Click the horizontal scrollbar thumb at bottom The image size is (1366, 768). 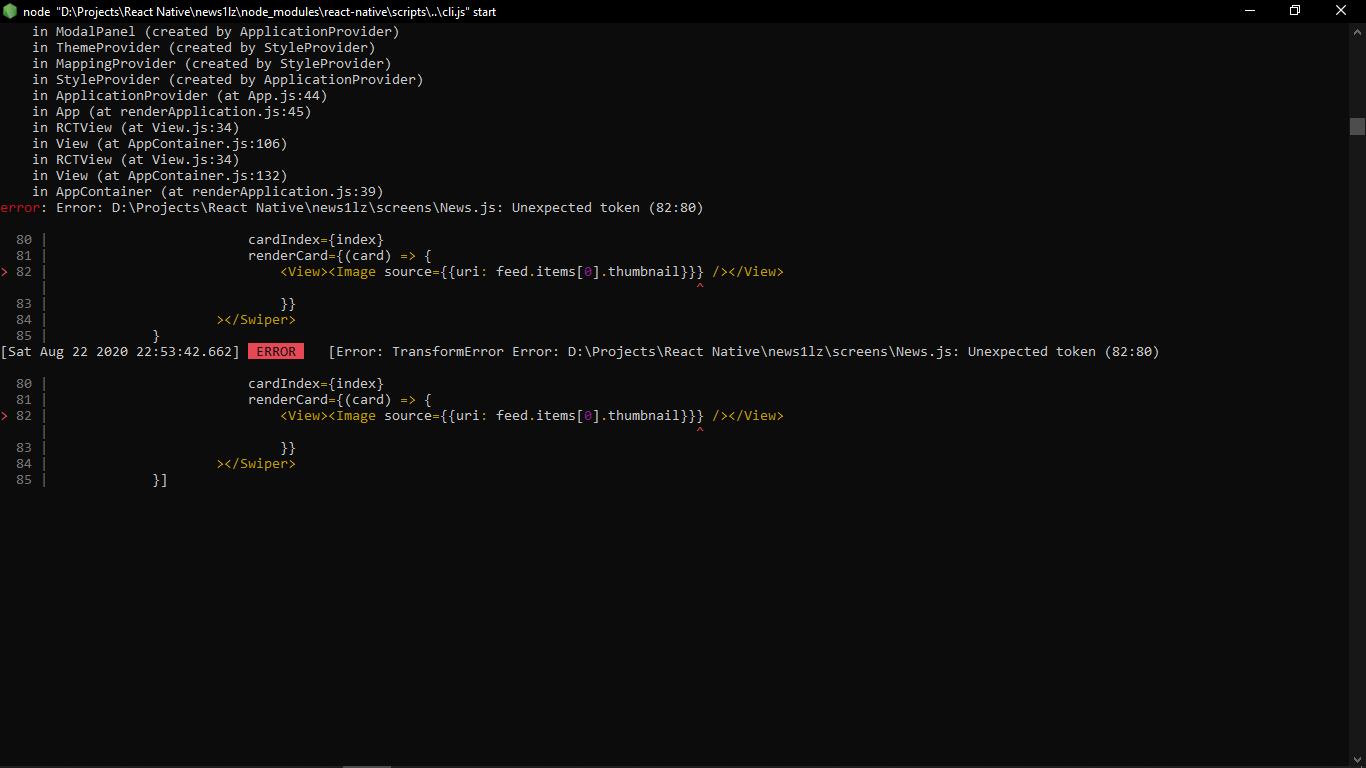tap(366, 766)
